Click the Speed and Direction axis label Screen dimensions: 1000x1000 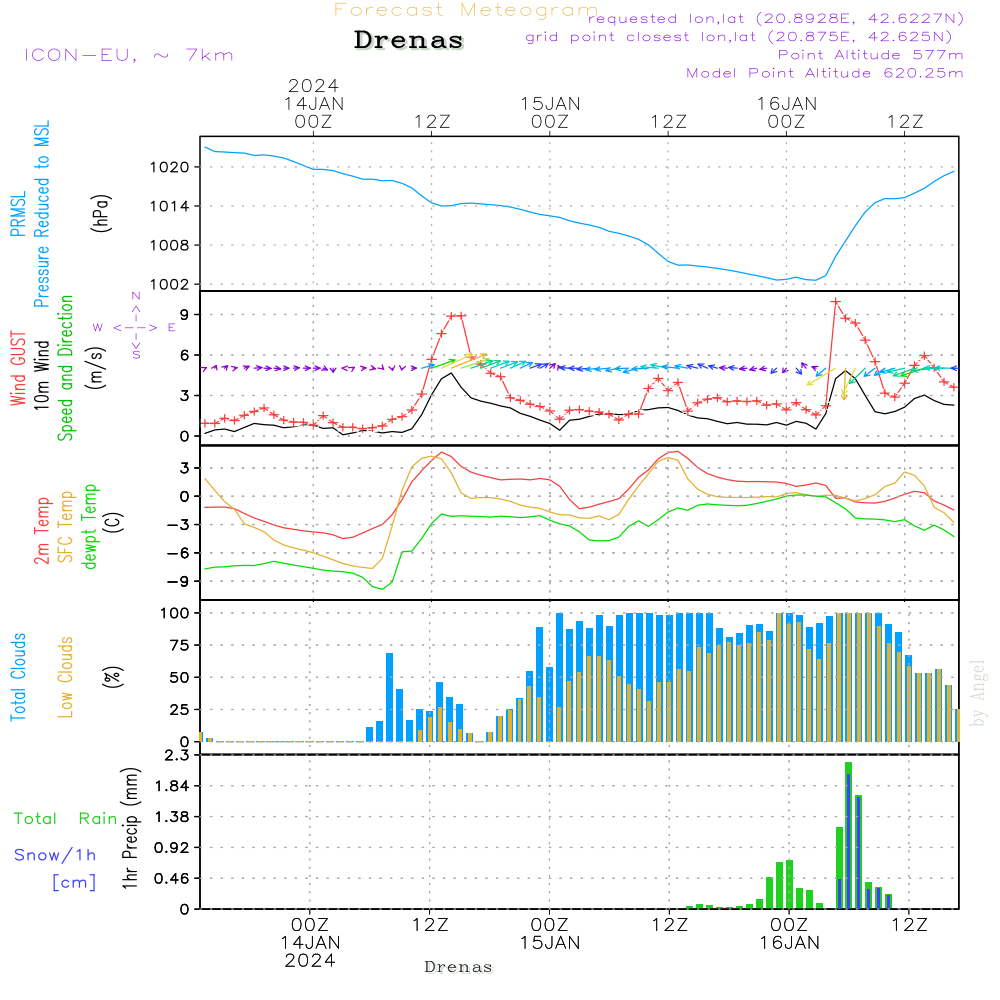pyautogui.click(x=66, y=368)
